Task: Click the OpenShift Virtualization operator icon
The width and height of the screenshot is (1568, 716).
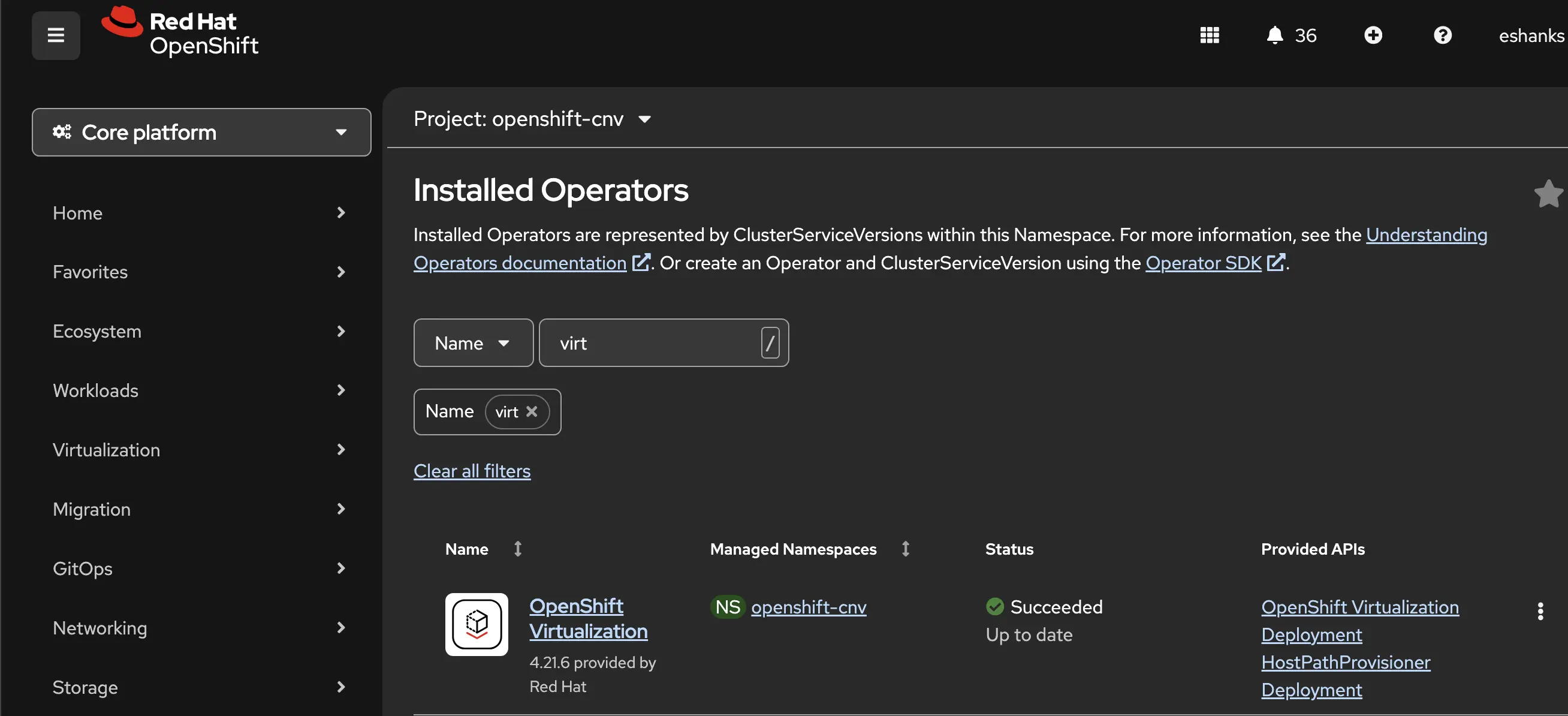Action: point(476,624)
